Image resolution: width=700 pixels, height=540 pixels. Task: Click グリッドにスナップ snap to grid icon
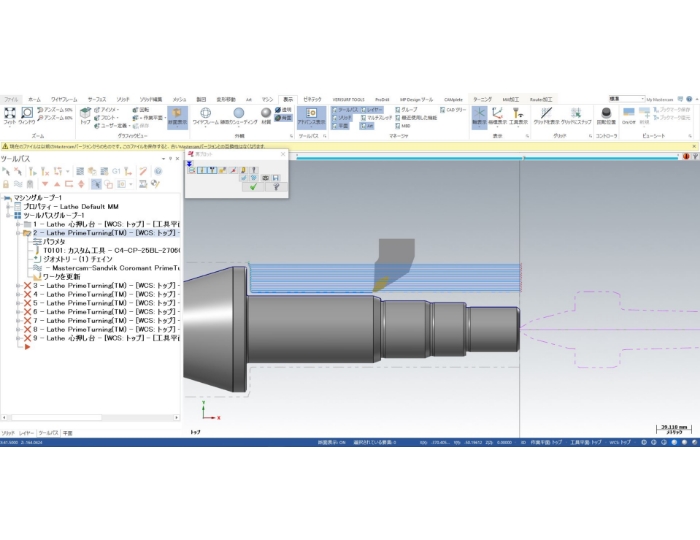tap(576, 113)
